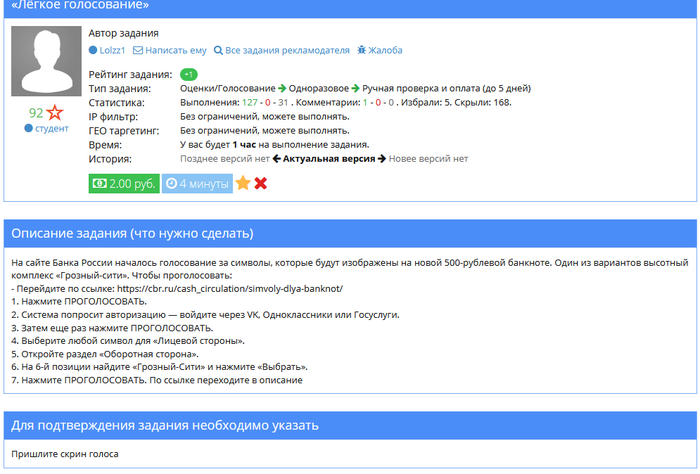The image size is (700, 474).
Task: Click 'Автор задания' label
Action: [x=123, y=33]
